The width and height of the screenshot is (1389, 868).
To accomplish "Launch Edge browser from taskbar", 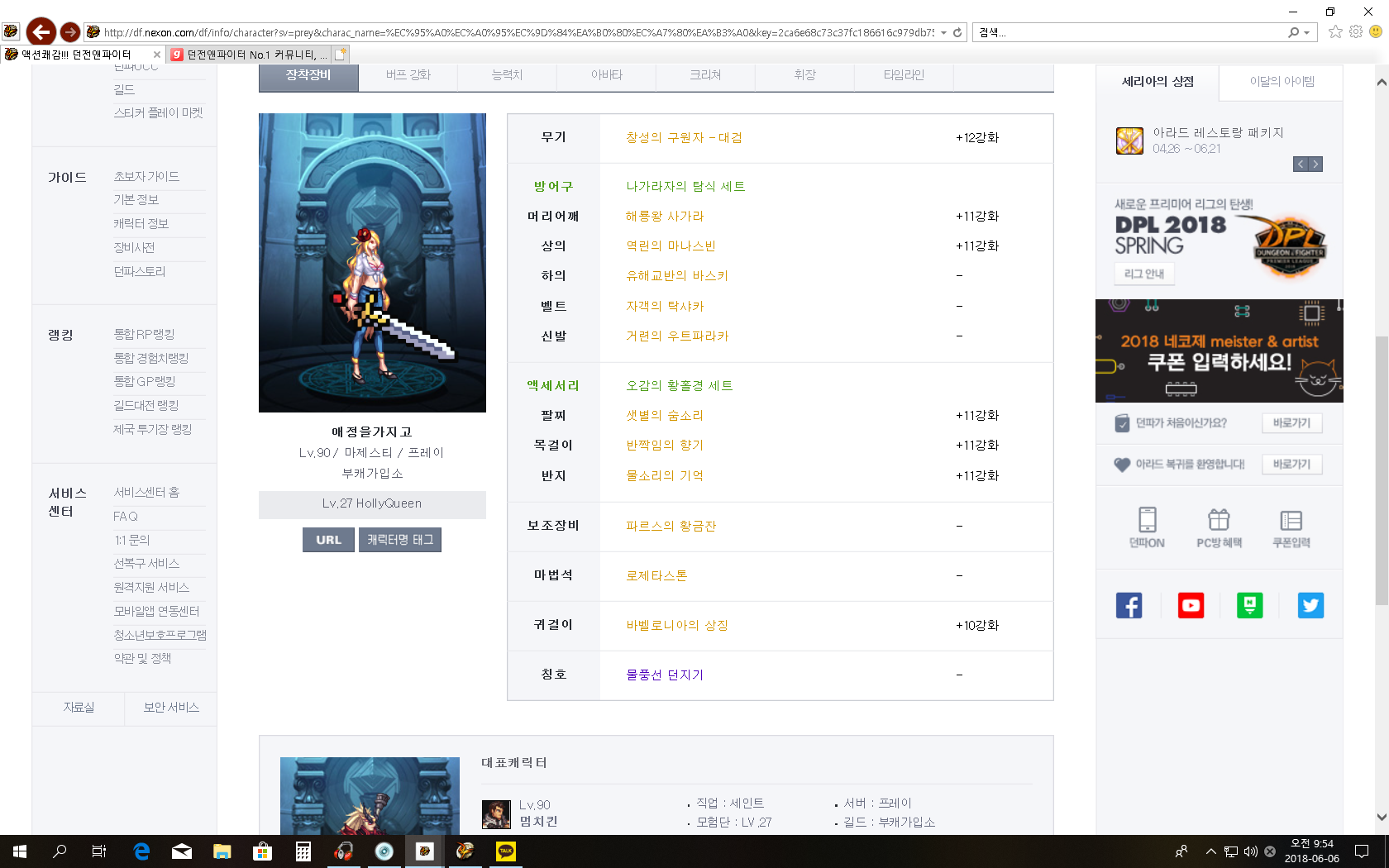I will (x=141, y=851).
